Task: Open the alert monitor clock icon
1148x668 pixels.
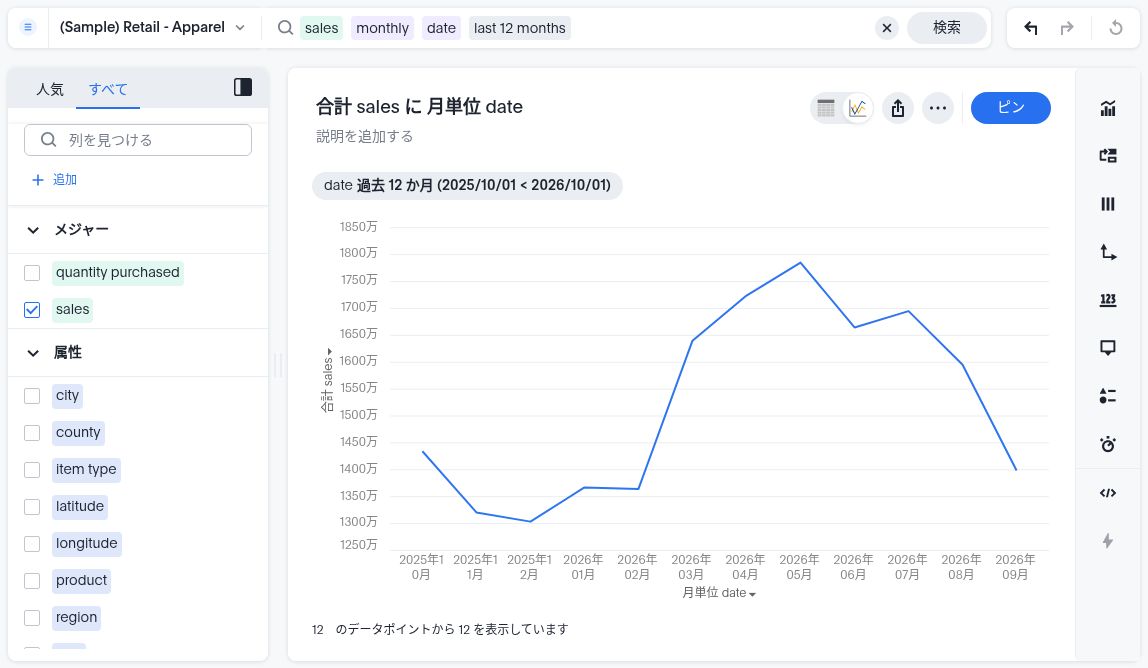Action: tap(1108, 445)
